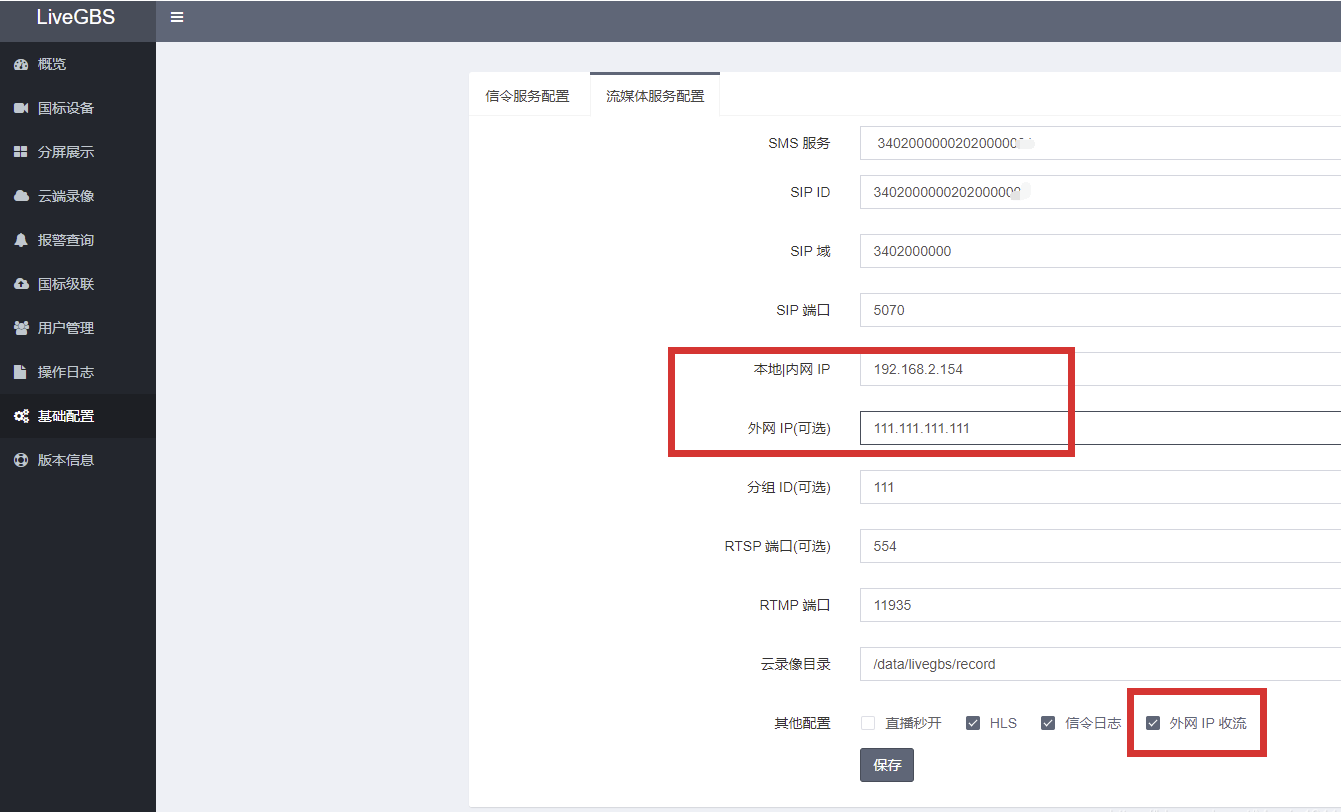The image size is (1341, 812).
Task: Toggle the sidebar hamburger menu icon
Action: [x=177, y=17]
